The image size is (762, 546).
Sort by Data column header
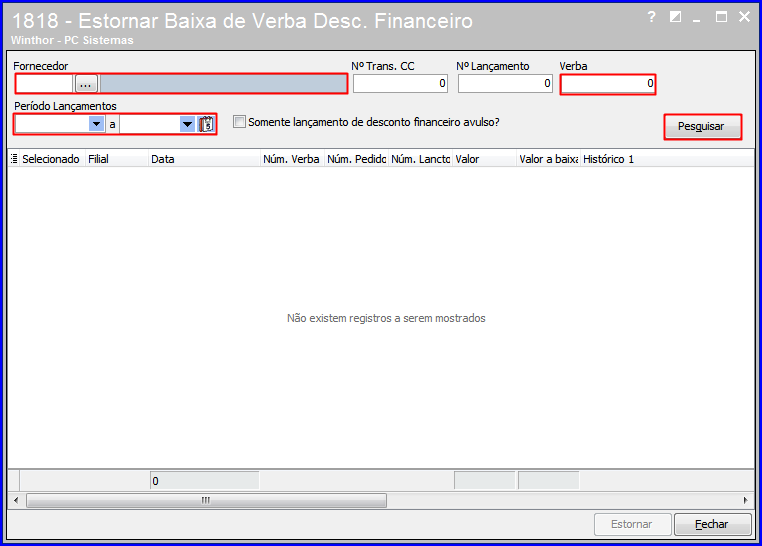[x=204, y=159]
